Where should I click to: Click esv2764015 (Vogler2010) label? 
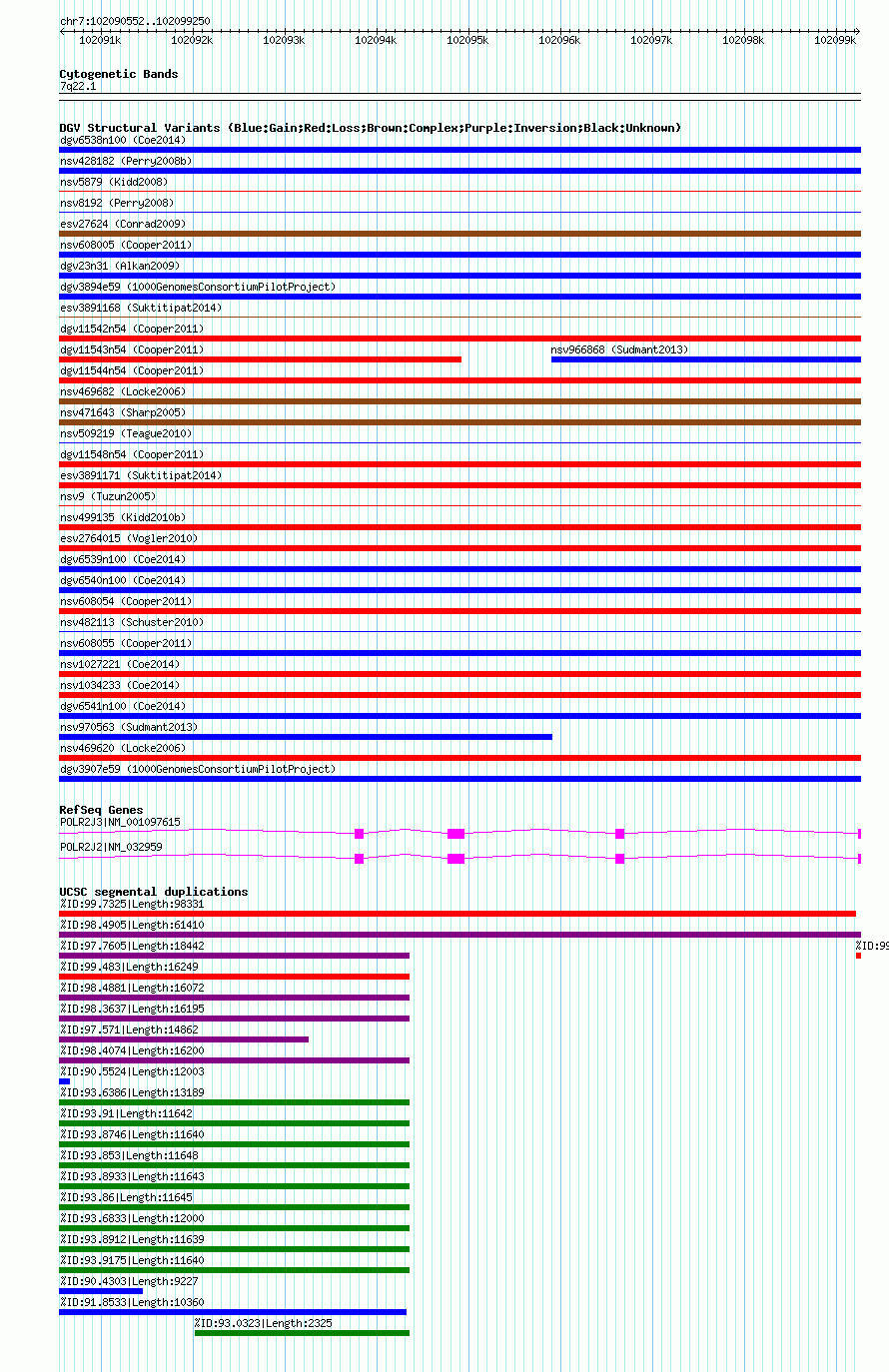(129, 538)
